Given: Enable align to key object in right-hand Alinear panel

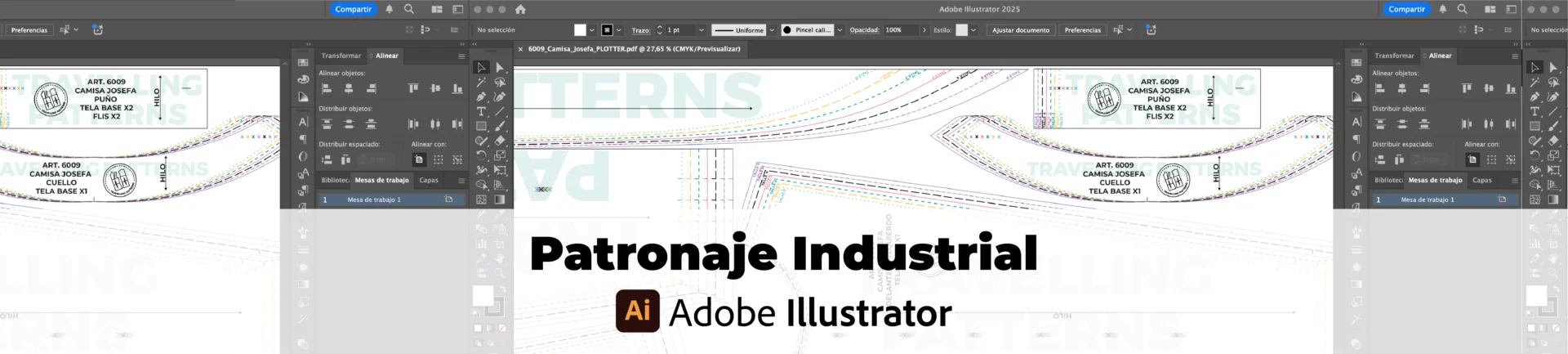Looking at the screenshot, I should click(x=1511, y=159).
